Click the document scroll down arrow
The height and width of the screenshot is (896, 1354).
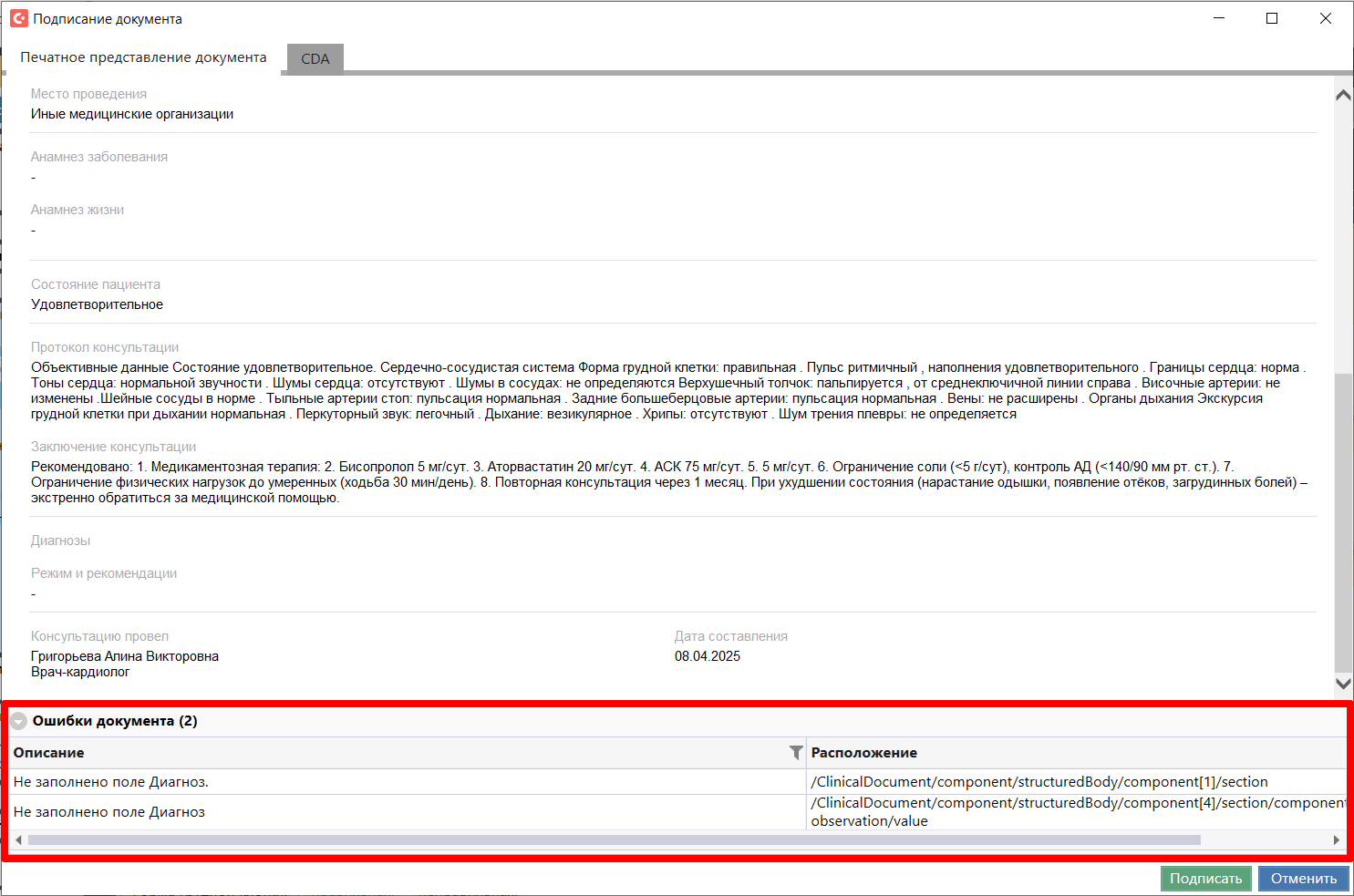pos(1342,683)
